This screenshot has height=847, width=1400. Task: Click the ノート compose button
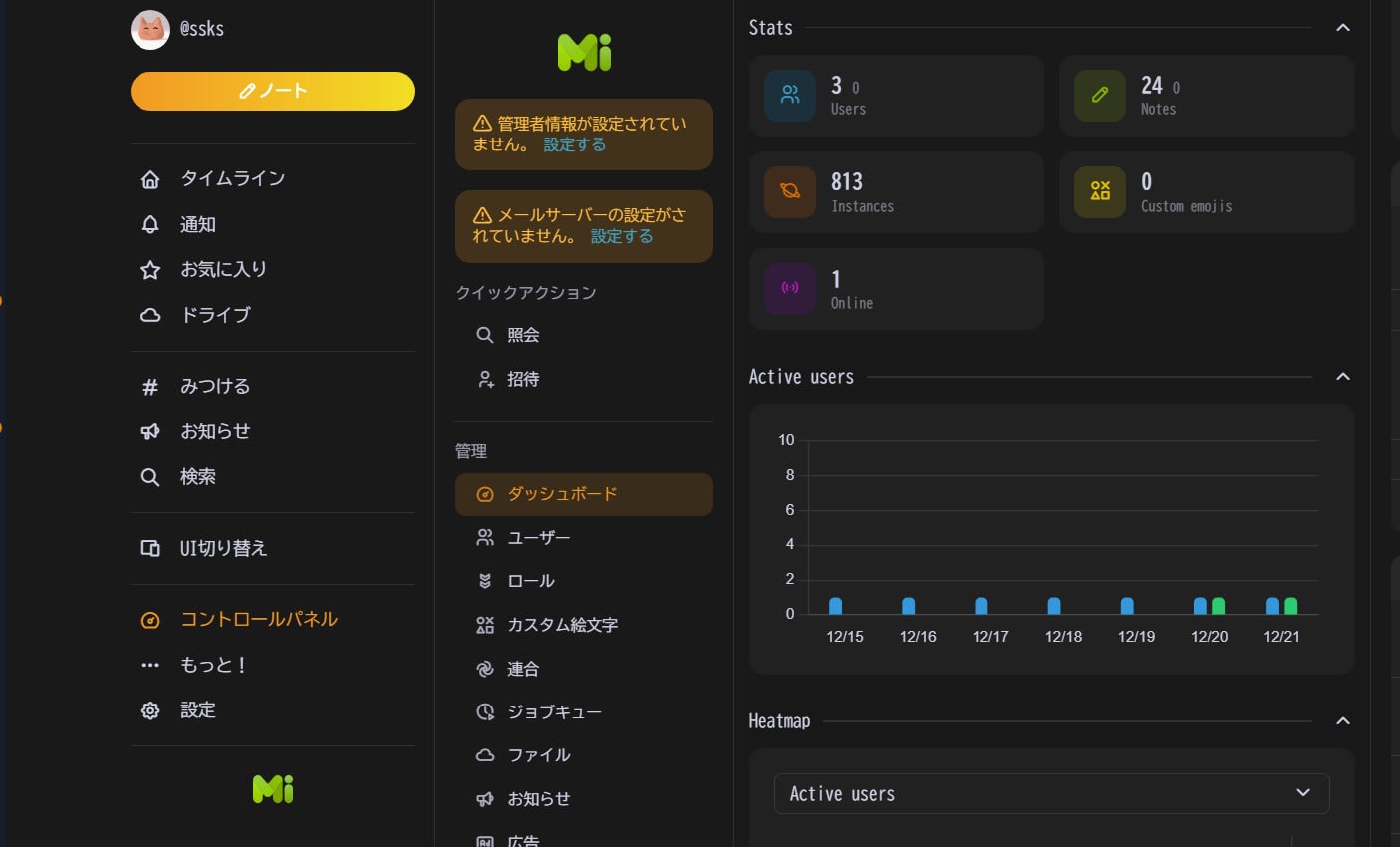272,90
